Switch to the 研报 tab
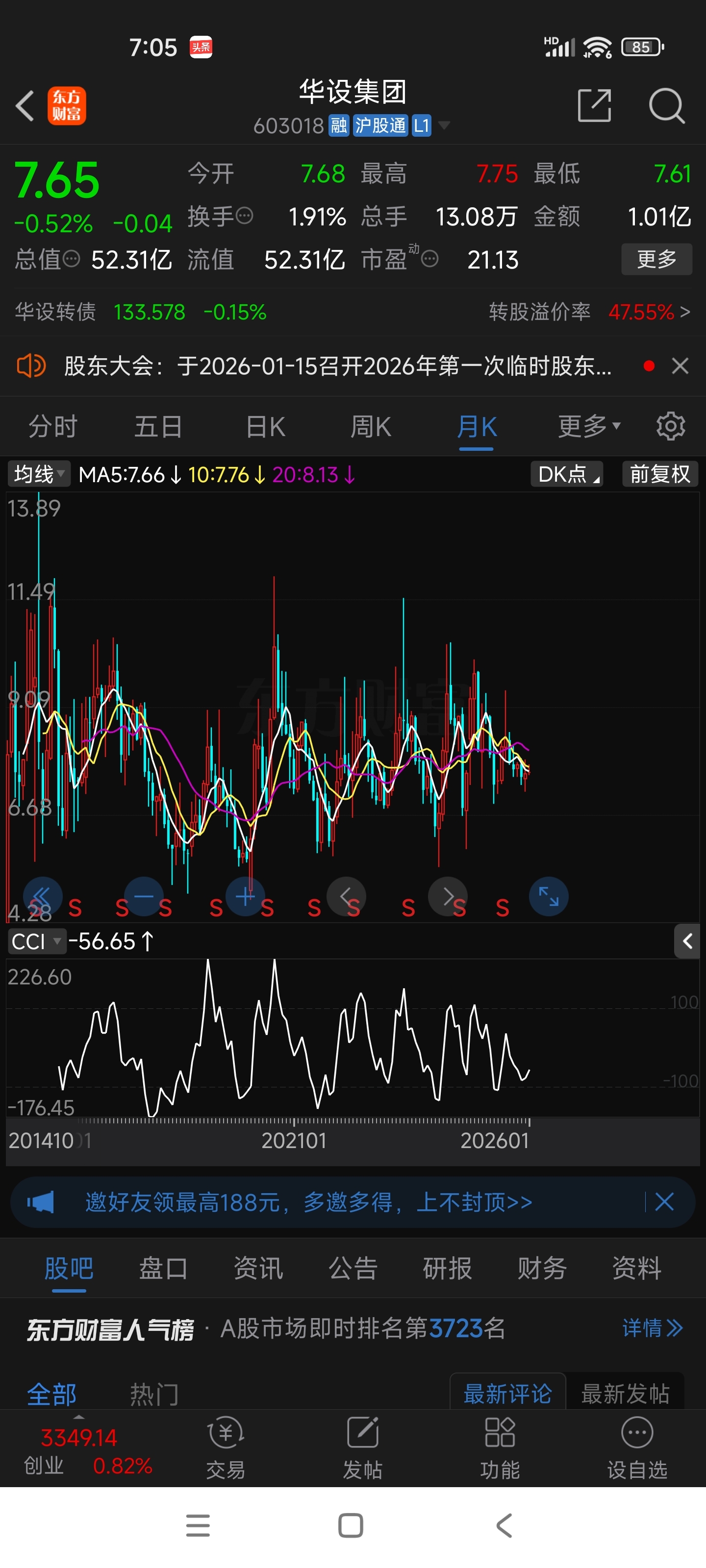Viewport: 706px width, 1568px height. click(447, 1269)
